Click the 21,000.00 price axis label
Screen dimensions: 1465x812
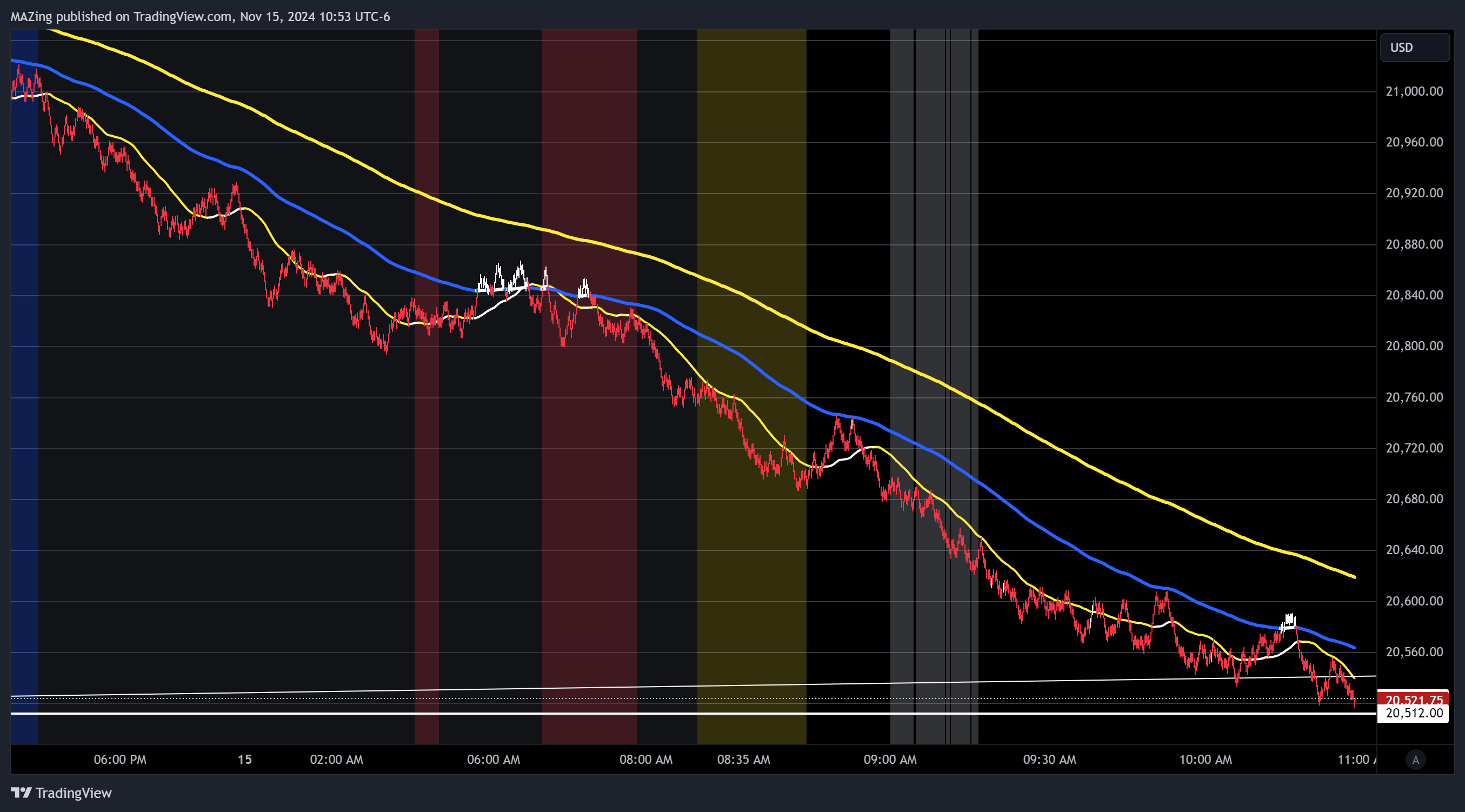[x=1414, y=91]
